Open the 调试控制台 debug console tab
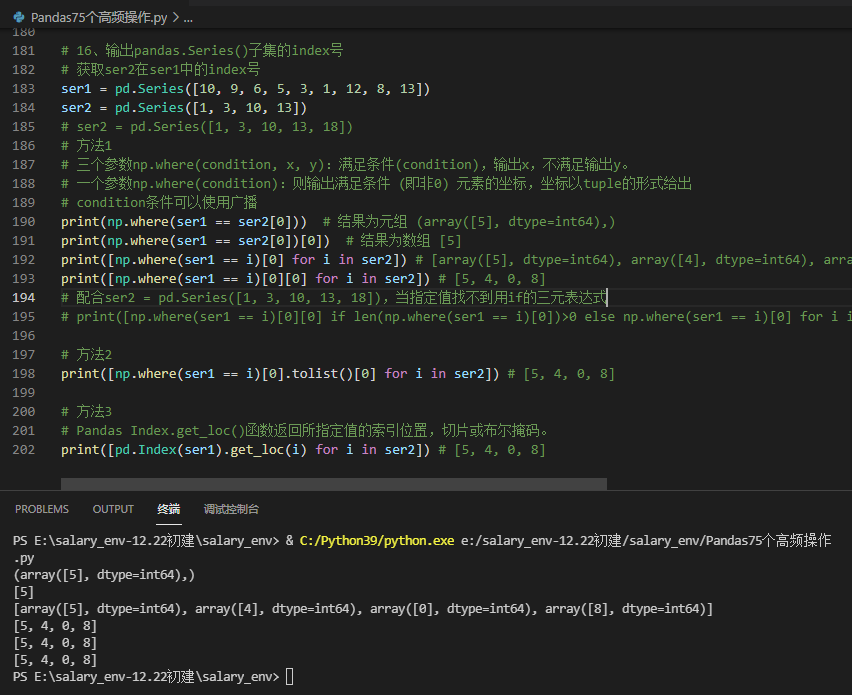The image size is (852, 695). (231, 509)
